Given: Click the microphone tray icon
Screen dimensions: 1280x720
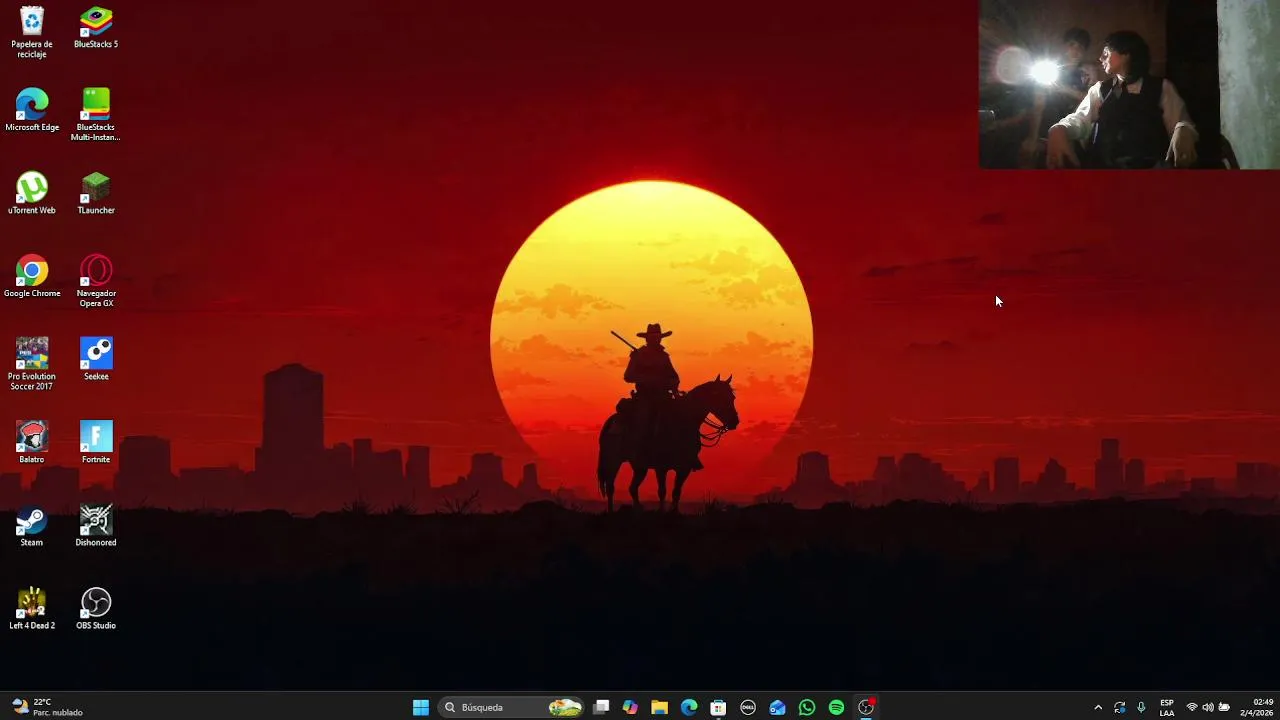Looking at the screenshot, I should pyautogui.click(x=1141, y=707).
